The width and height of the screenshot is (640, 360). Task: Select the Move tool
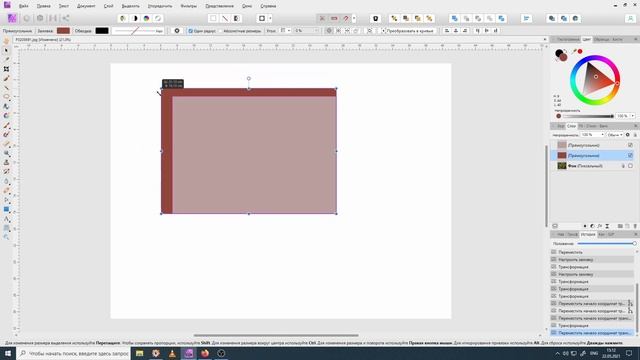point(6,50)
